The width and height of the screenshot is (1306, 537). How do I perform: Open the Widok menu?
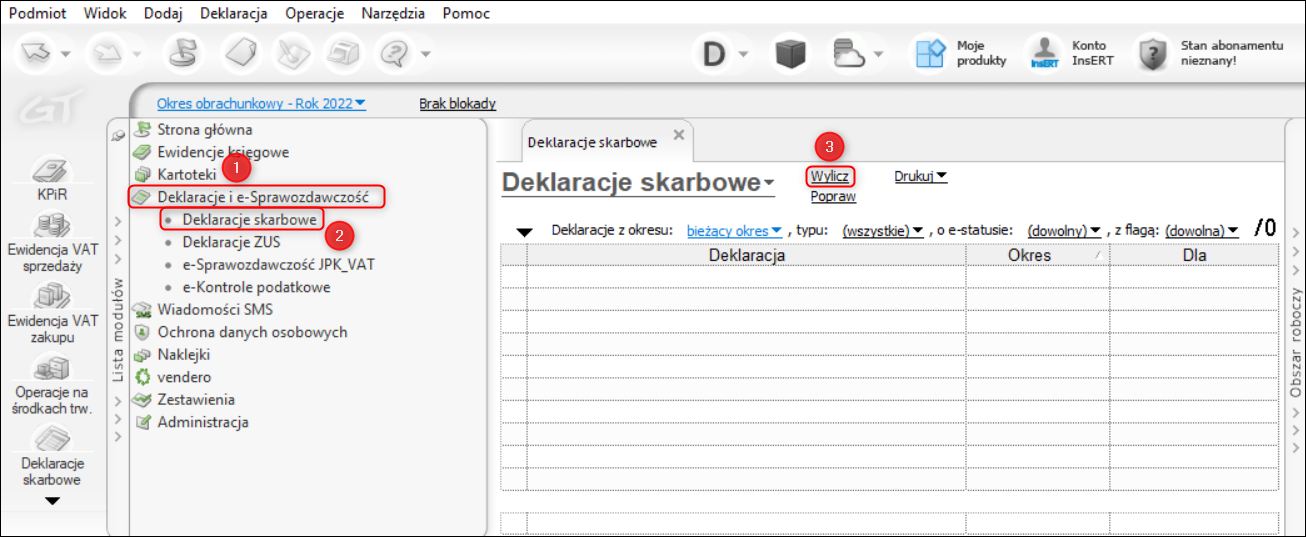[105, 14]
